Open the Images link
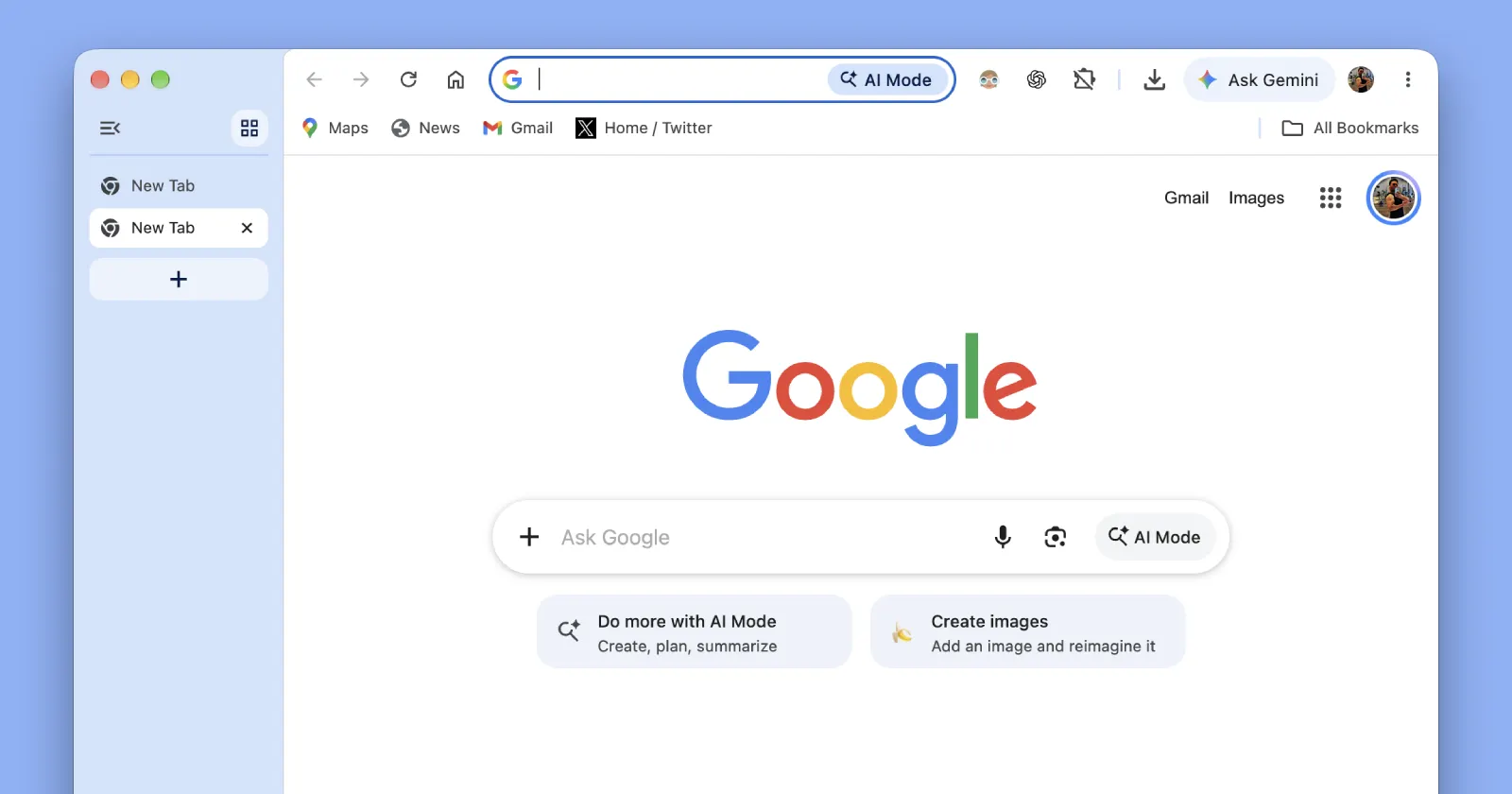1512x794 pixels. coord(1256,198)
